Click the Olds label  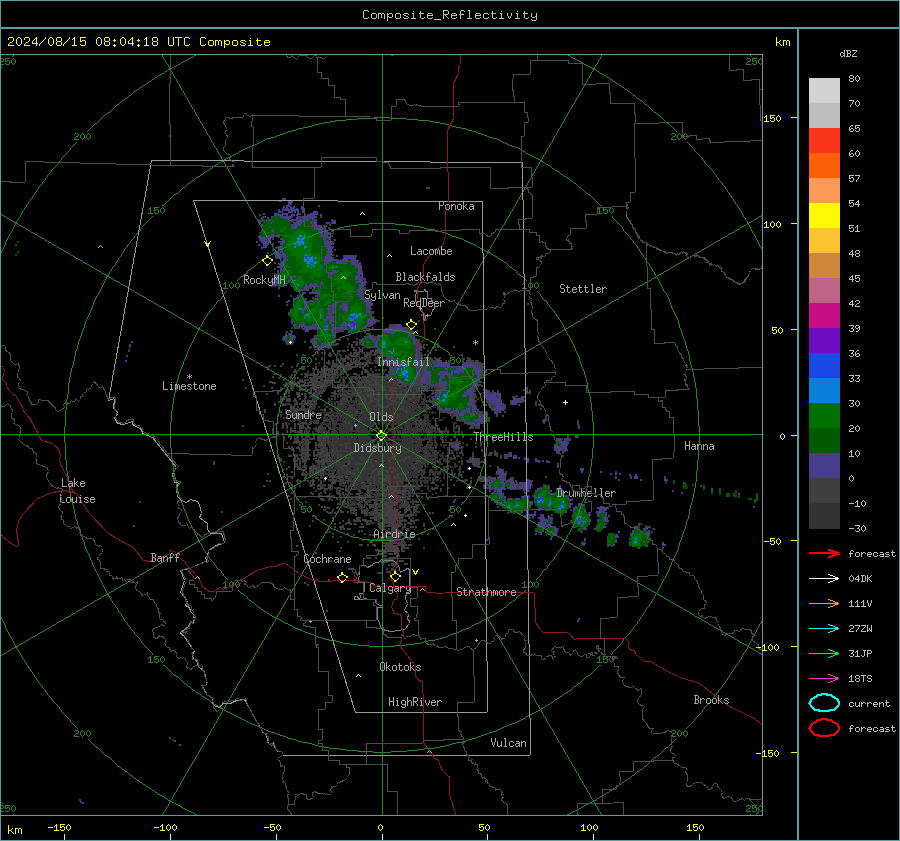[381, 417]
